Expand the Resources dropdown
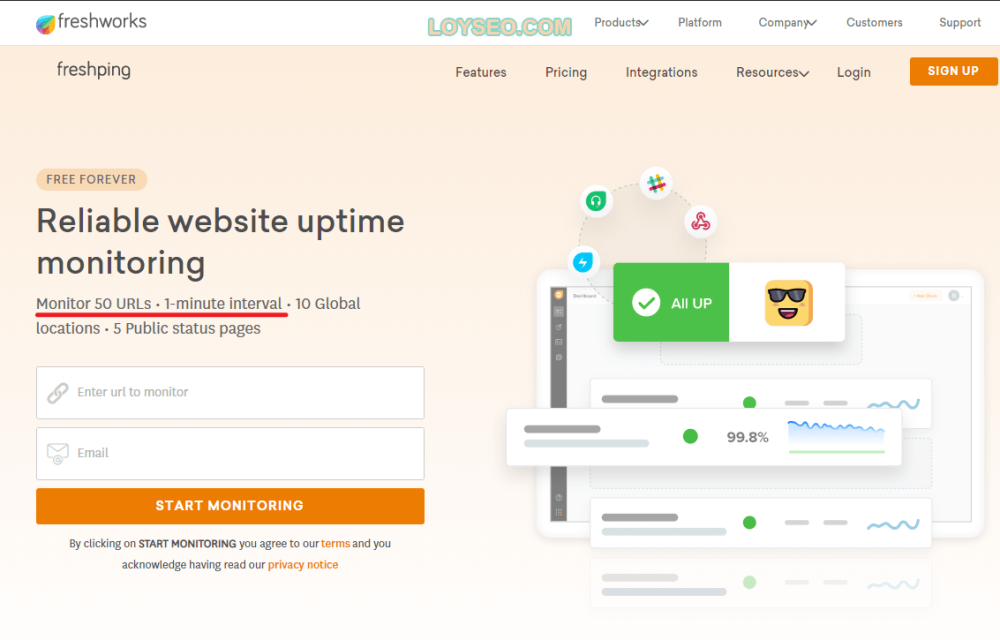Image resolution: width=1000 pixels, height=640 pixels. tap(772, 72)
